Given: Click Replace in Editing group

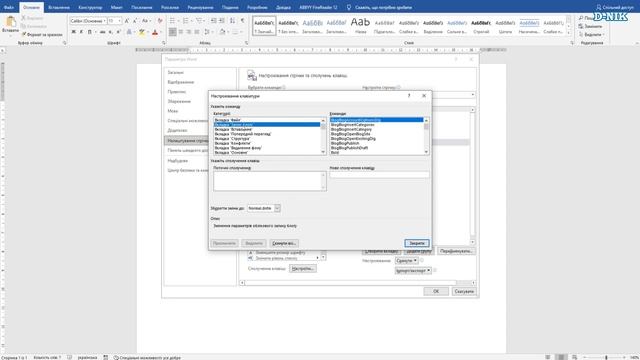Looking at the screenshot, I should pos(590,26).
